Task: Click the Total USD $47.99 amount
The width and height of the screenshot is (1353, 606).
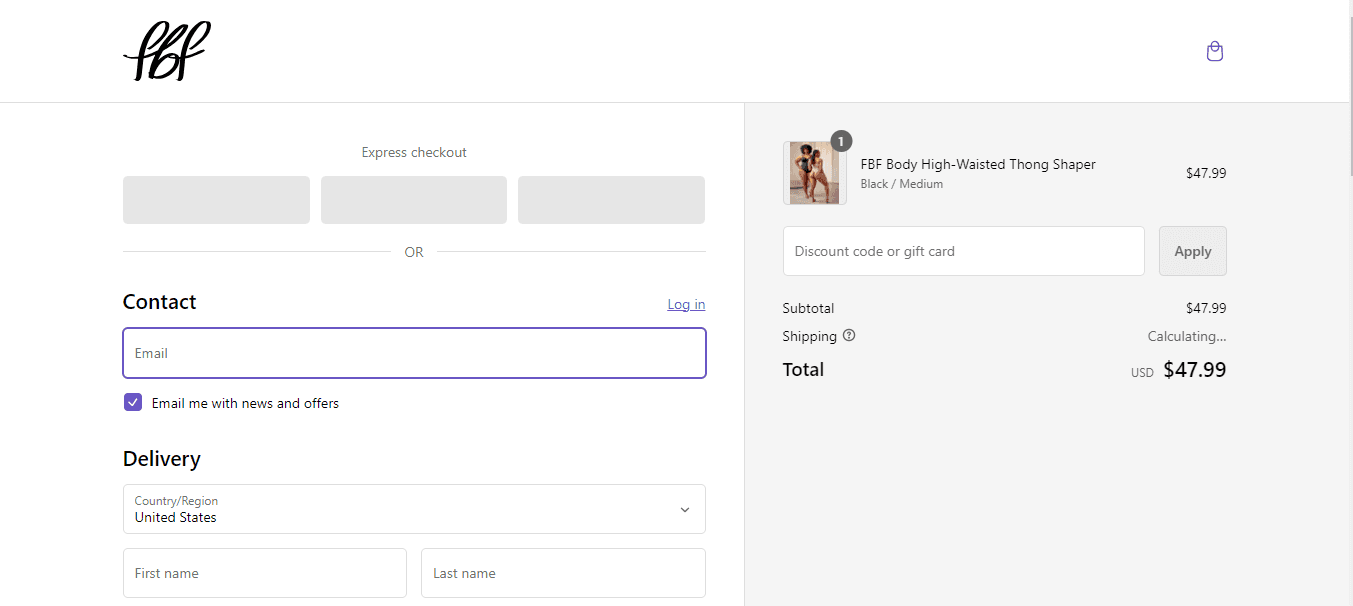Action: (1179, 370)
